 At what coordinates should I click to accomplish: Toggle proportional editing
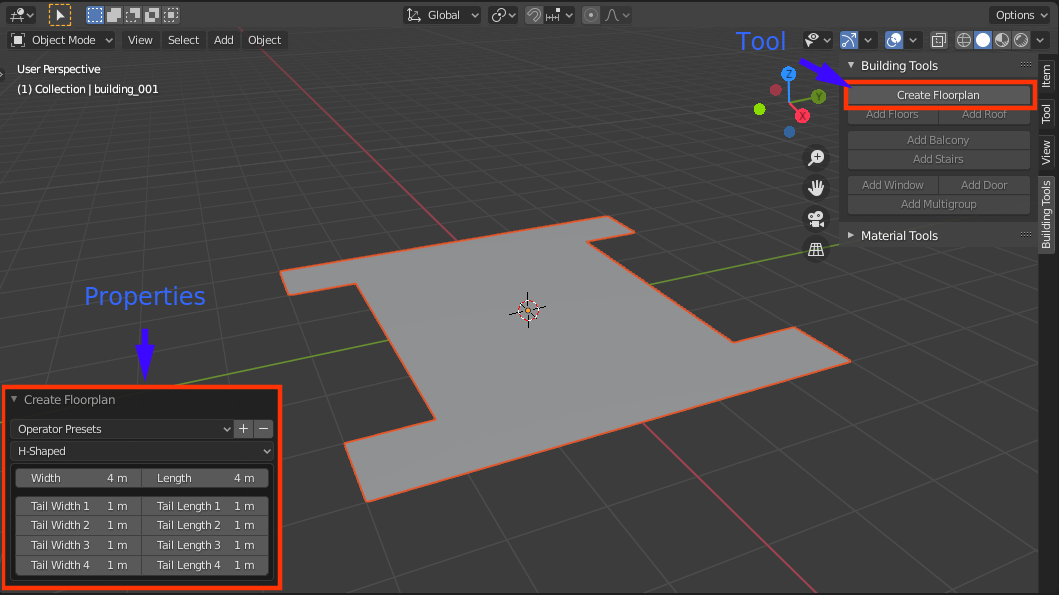coord(591,15)
